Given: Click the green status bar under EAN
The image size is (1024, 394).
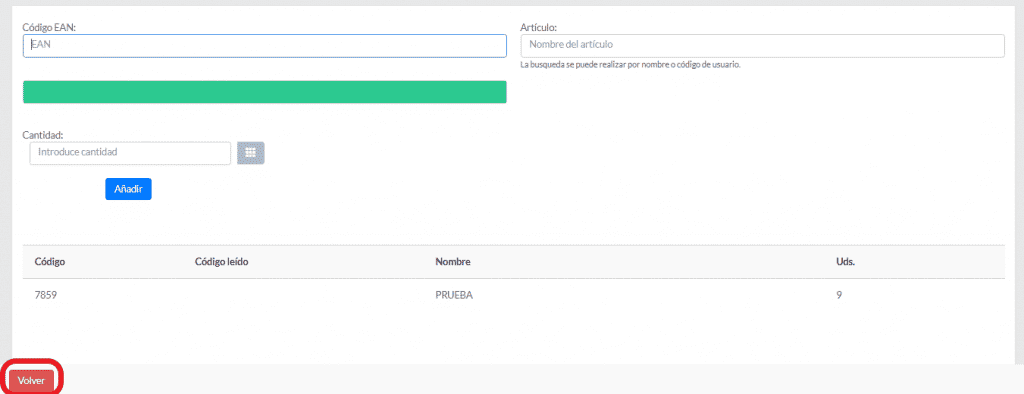Looking at the screenshot, I should (264, 92).
